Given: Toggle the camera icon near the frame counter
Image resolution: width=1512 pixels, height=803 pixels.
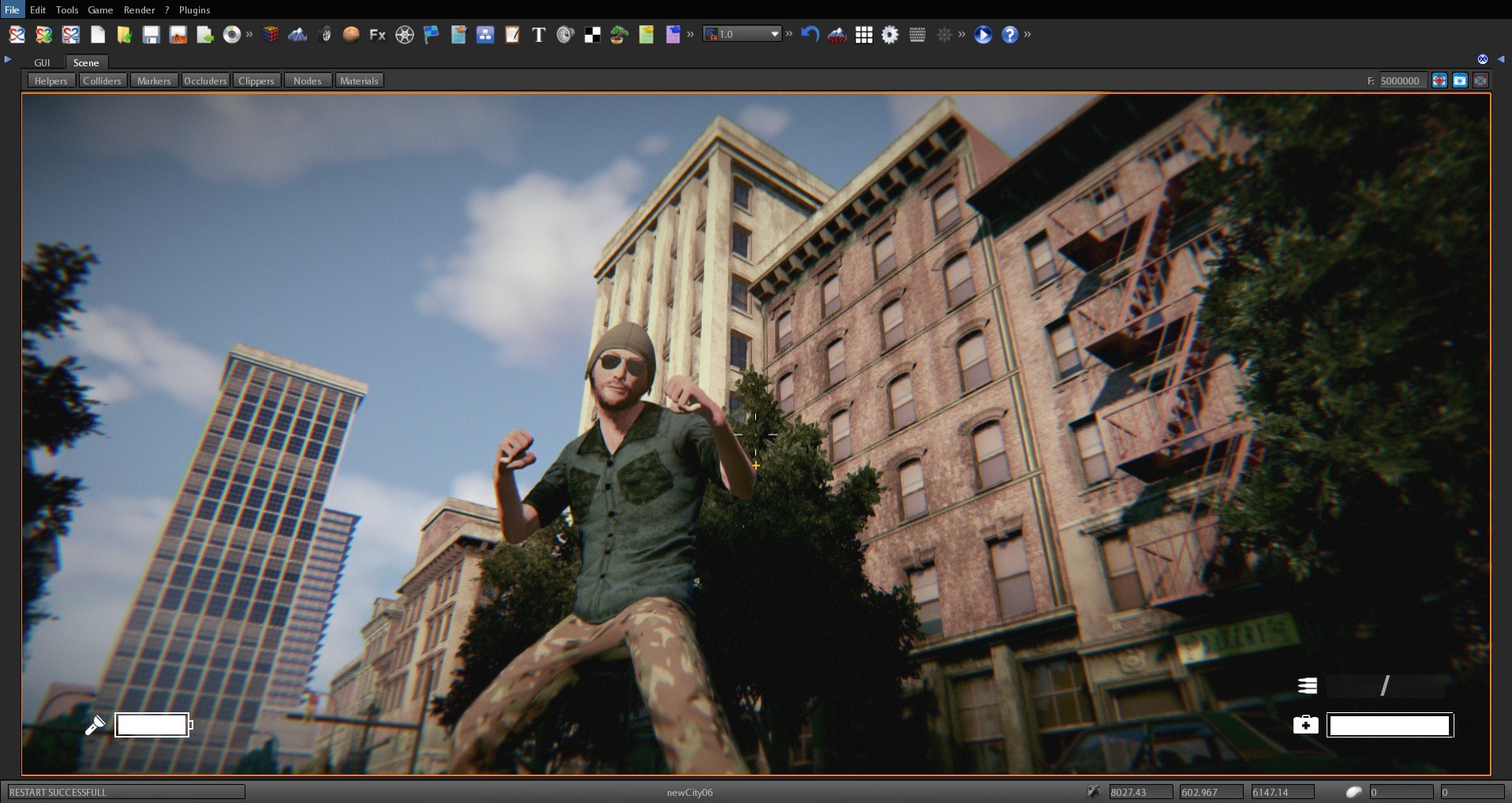Looking at the screenshot, I should (1461, 80).
